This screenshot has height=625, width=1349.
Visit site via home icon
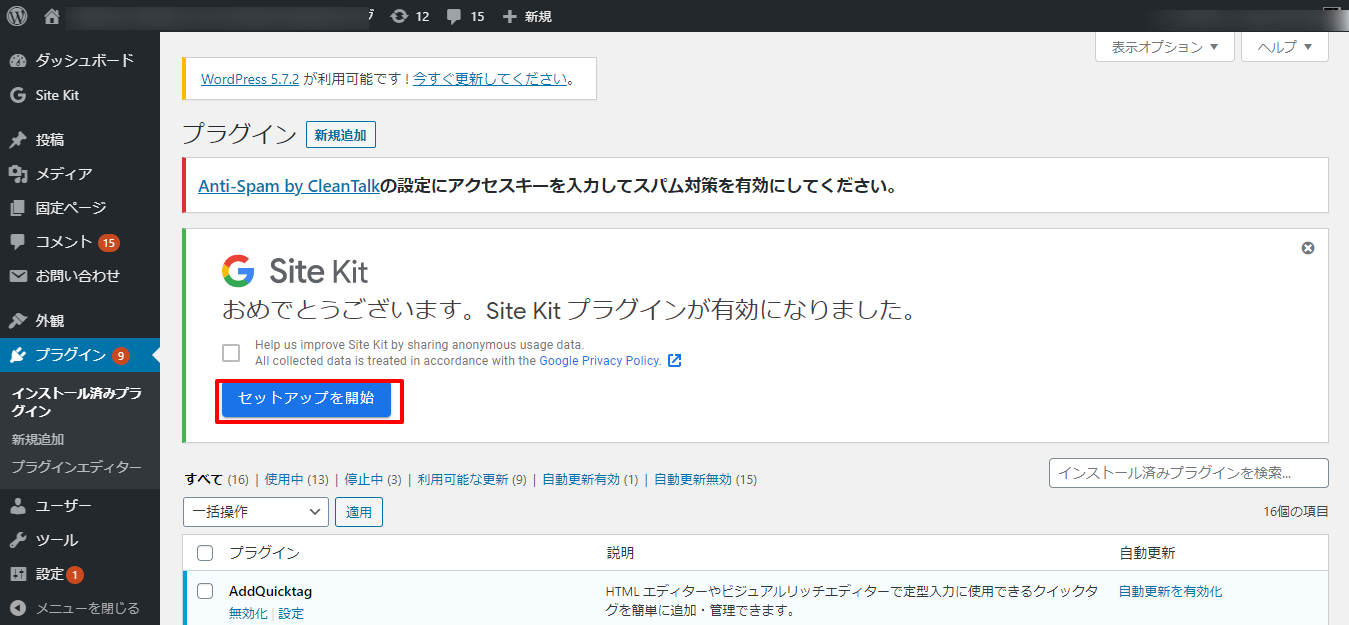coord(52,16)
